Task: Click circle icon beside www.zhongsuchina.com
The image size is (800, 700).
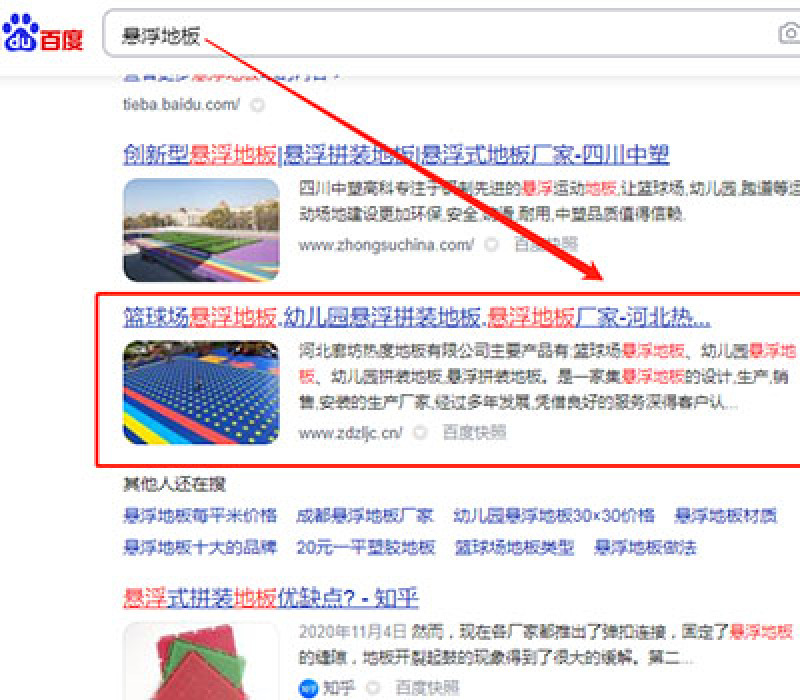Action: pyautogui.click(x=491, y=245)
